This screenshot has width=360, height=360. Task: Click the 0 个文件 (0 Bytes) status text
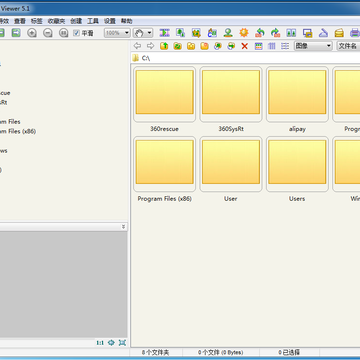(x=220, y=352)
